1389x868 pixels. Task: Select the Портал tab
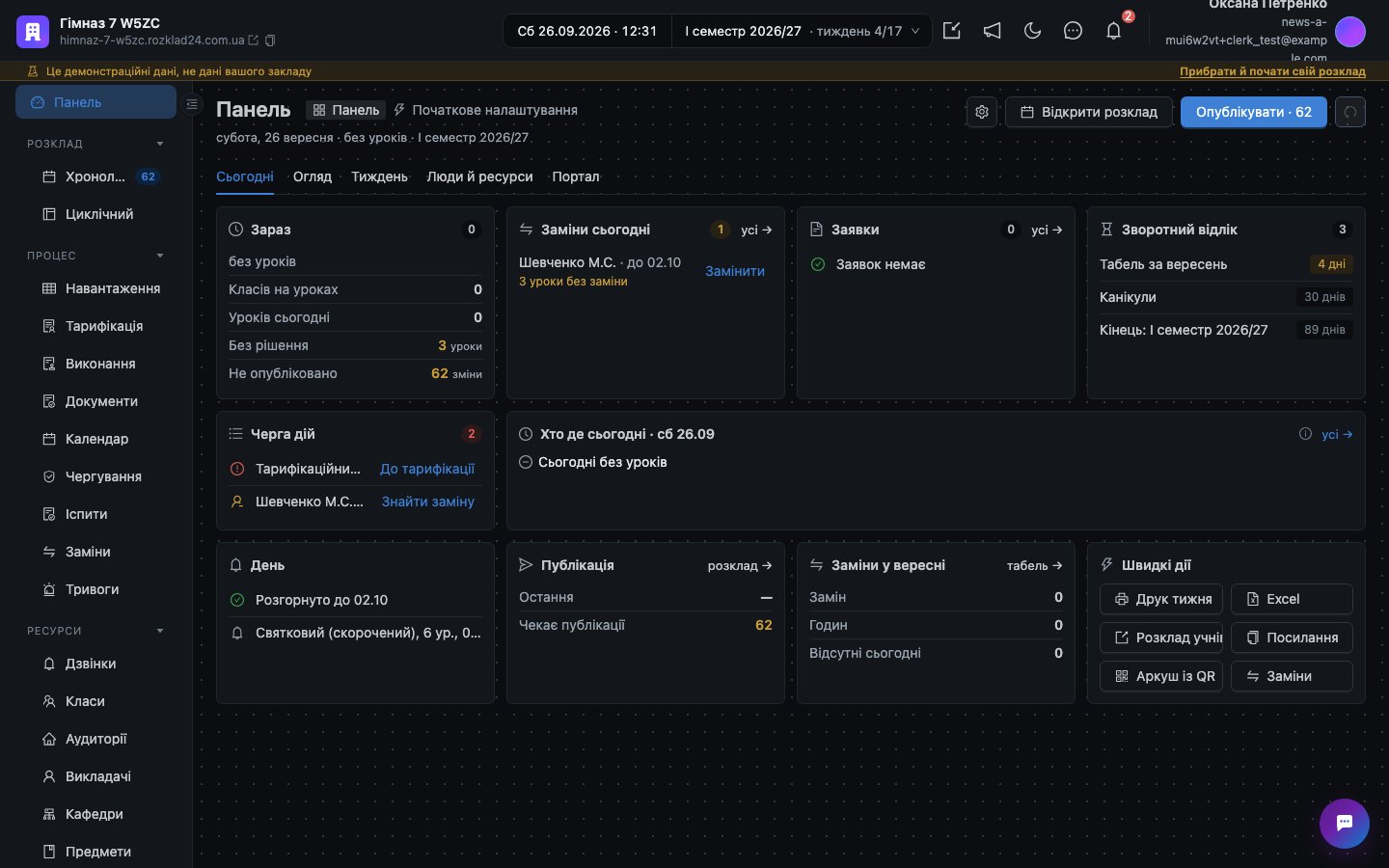[576, 176]
